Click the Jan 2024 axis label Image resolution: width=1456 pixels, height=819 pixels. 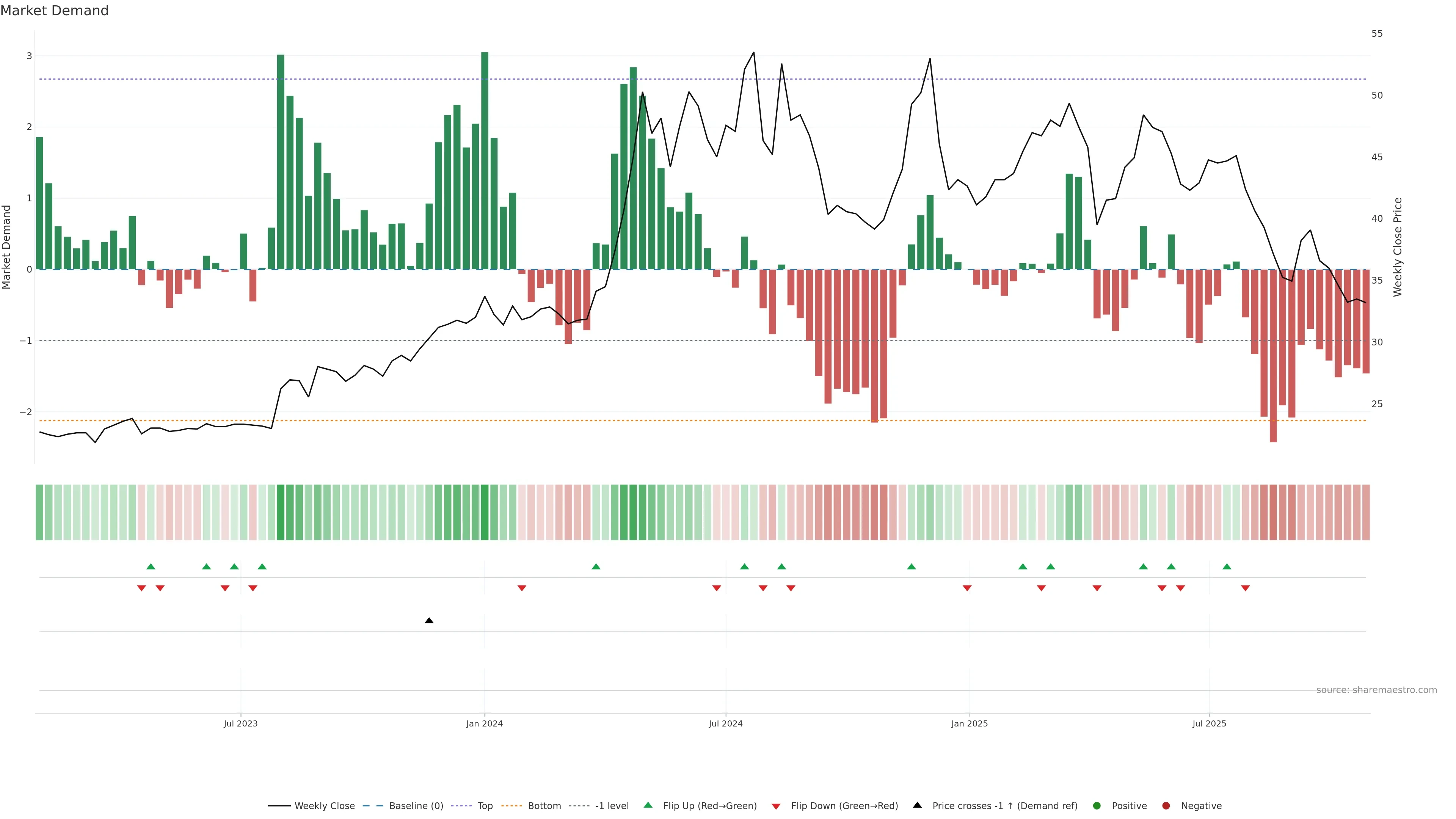[x=485, y=723]
